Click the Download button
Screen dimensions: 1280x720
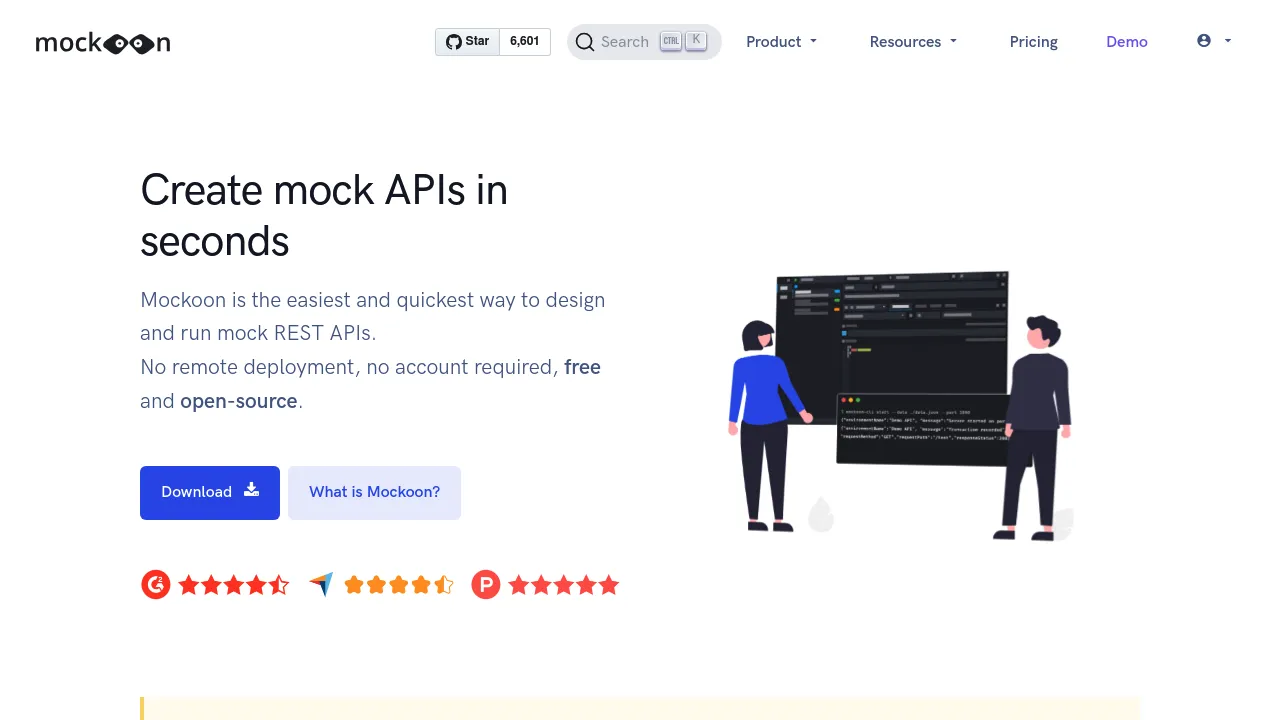(x=210, y=492)
